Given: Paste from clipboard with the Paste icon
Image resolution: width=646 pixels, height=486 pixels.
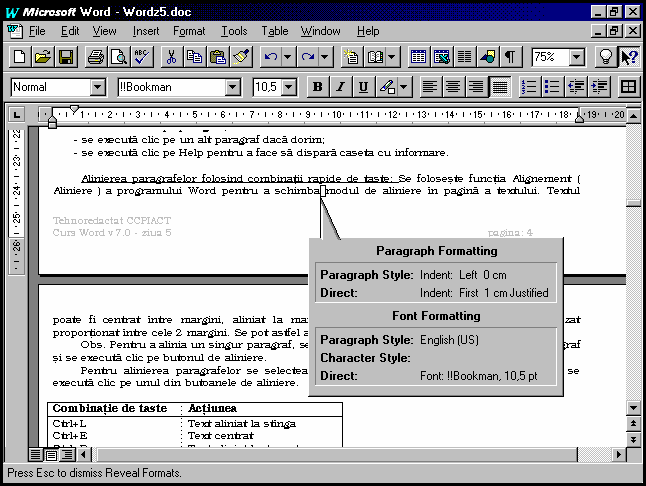Looking at the screenshot, I should pyautogui.click(x=218, y=56).
